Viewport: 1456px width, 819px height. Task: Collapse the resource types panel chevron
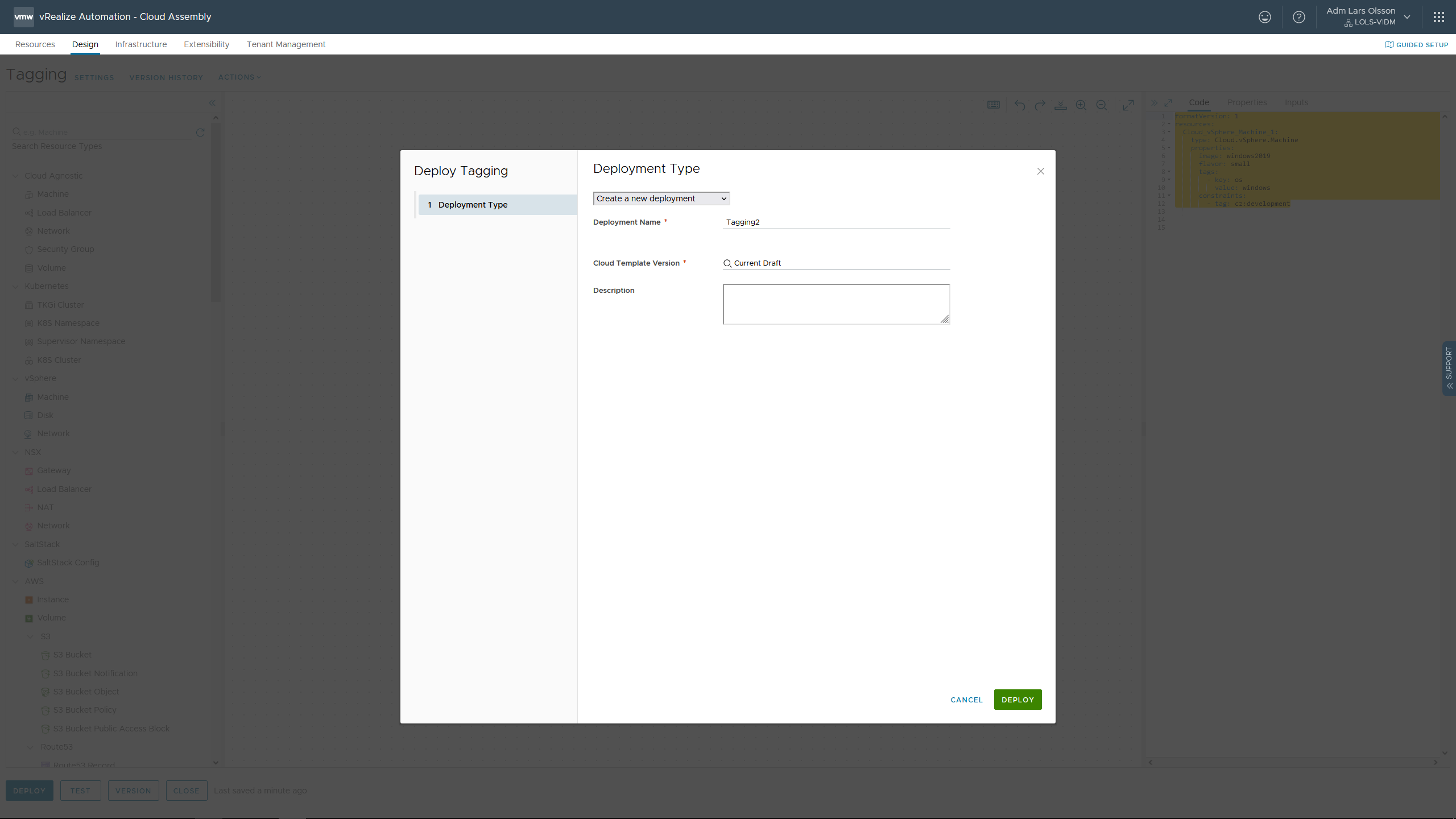click(x=212, y=103)
